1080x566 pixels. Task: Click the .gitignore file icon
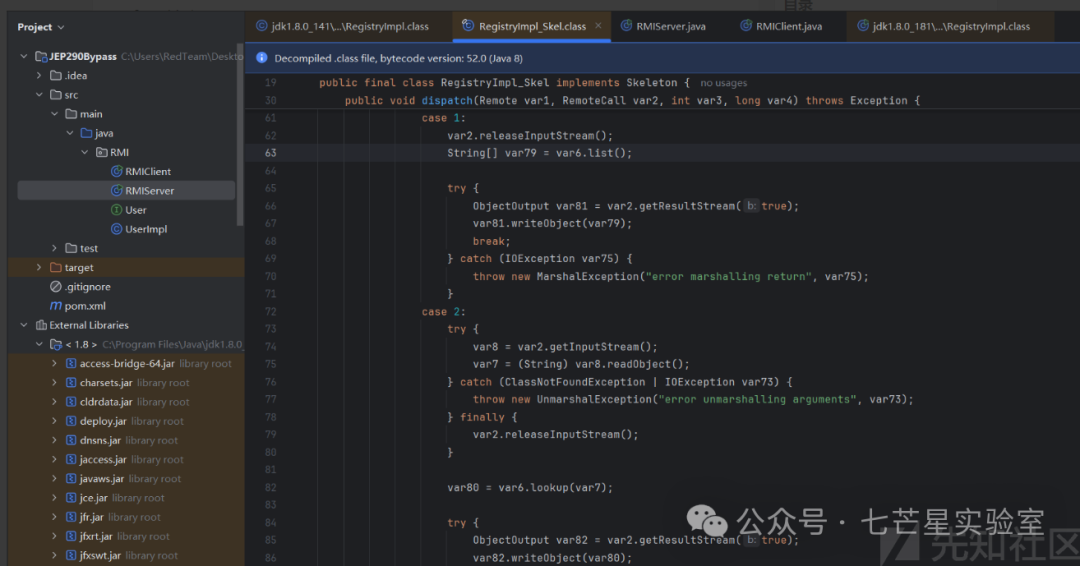pyautogui.click(x=56, y=287)
